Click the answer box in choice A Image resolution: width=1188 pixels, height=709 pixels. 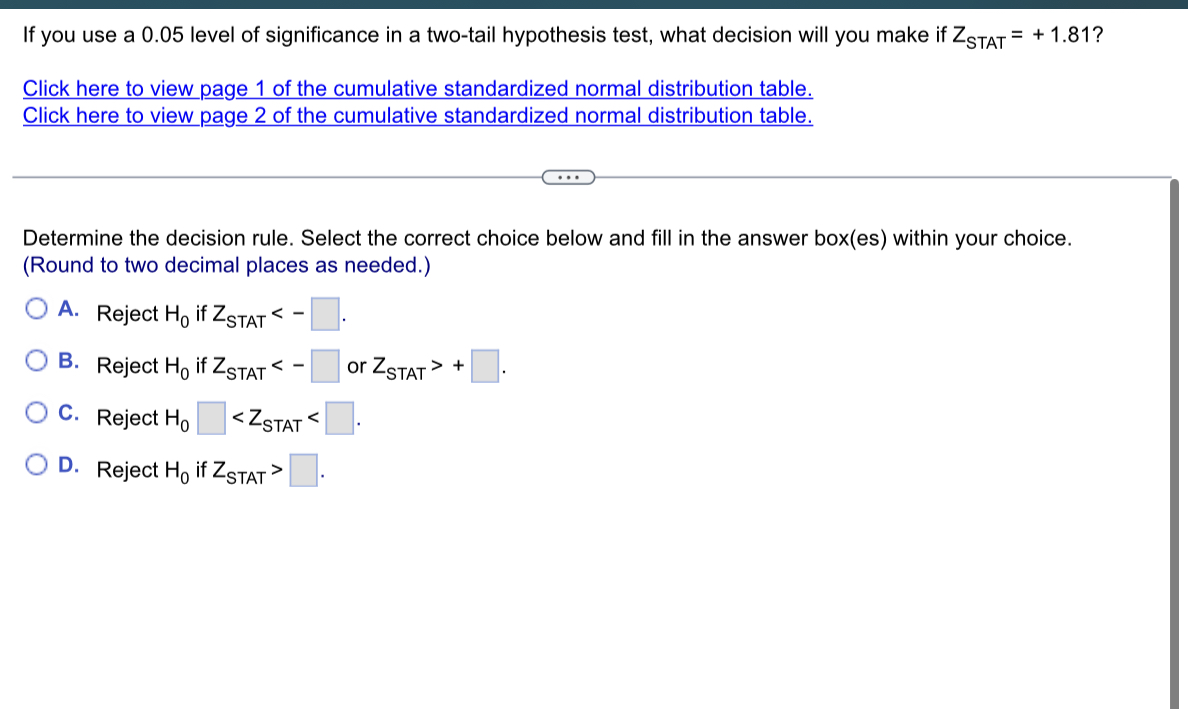coord(324,313)
